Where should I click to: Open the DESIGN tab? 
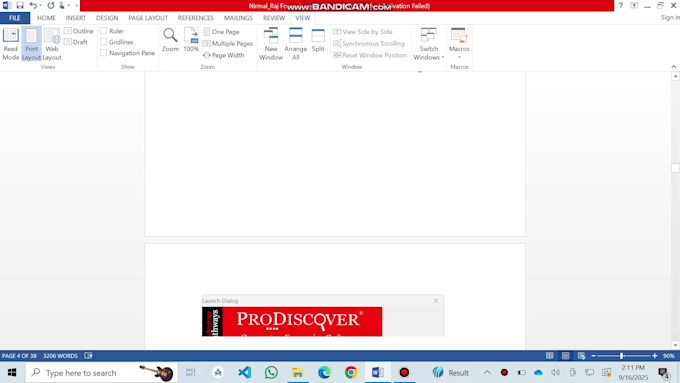pos(107,18)
